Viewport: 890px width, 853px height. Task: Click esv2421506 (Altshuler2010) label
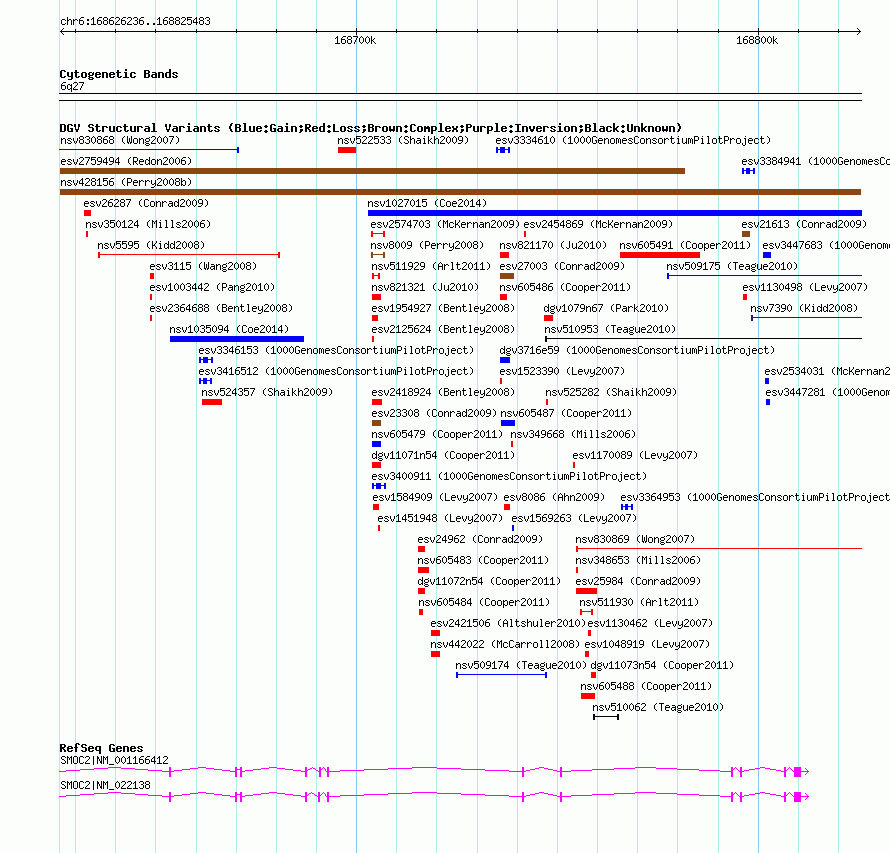point(508,623)
